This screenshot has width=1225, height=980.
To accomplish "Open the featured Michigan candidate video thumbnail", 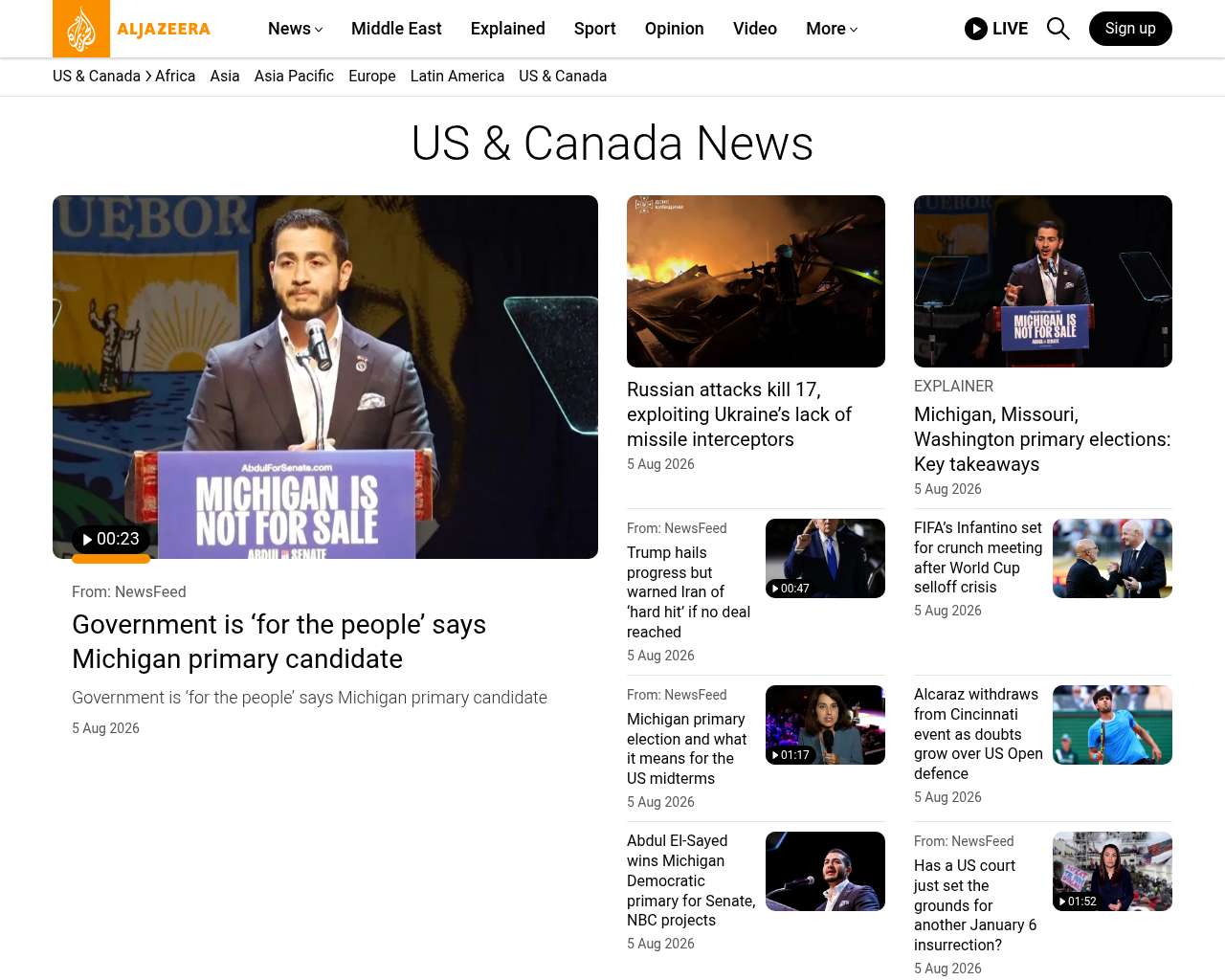I will click(325, 377).
